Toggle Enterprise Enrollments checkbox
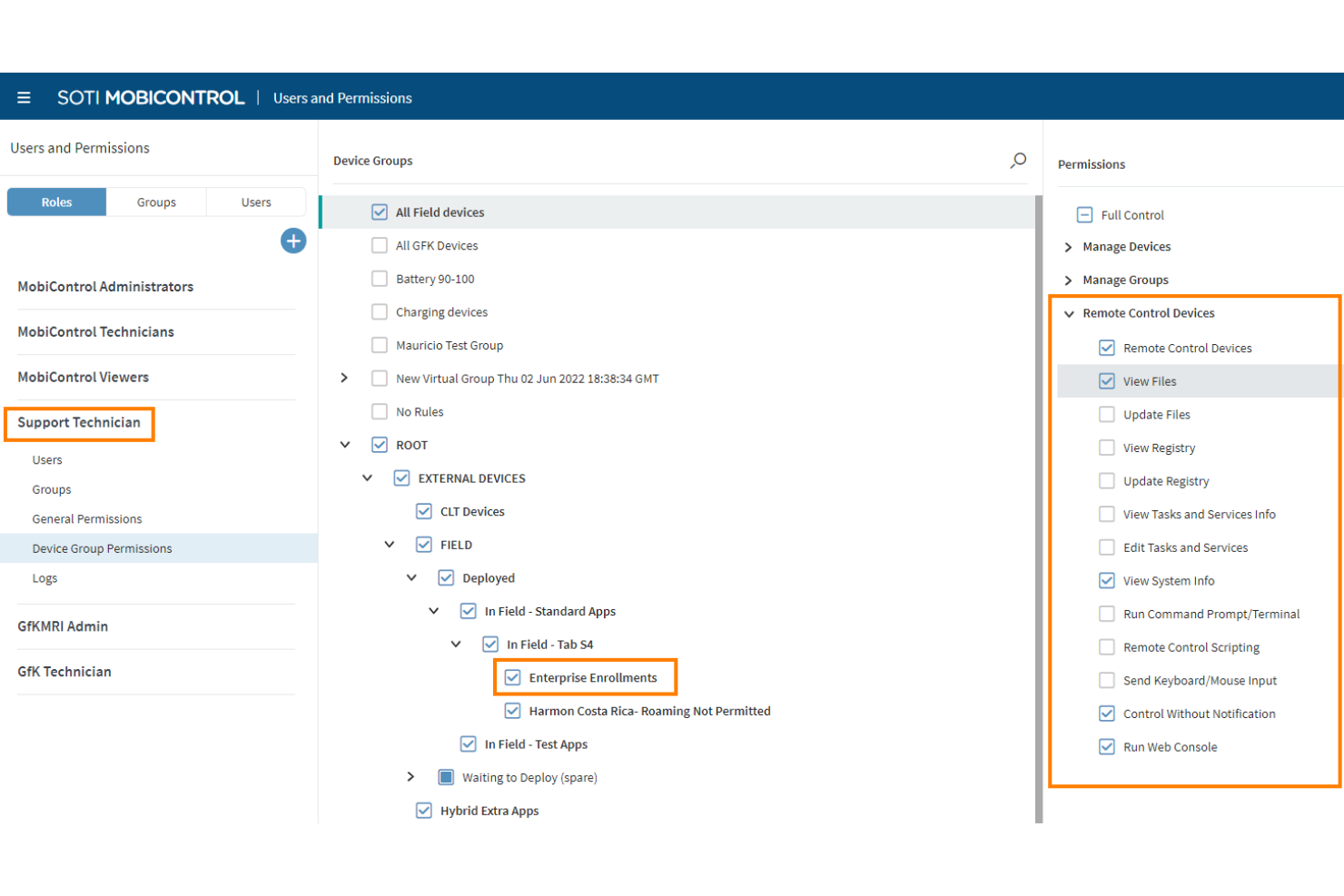 coord(513,677)
